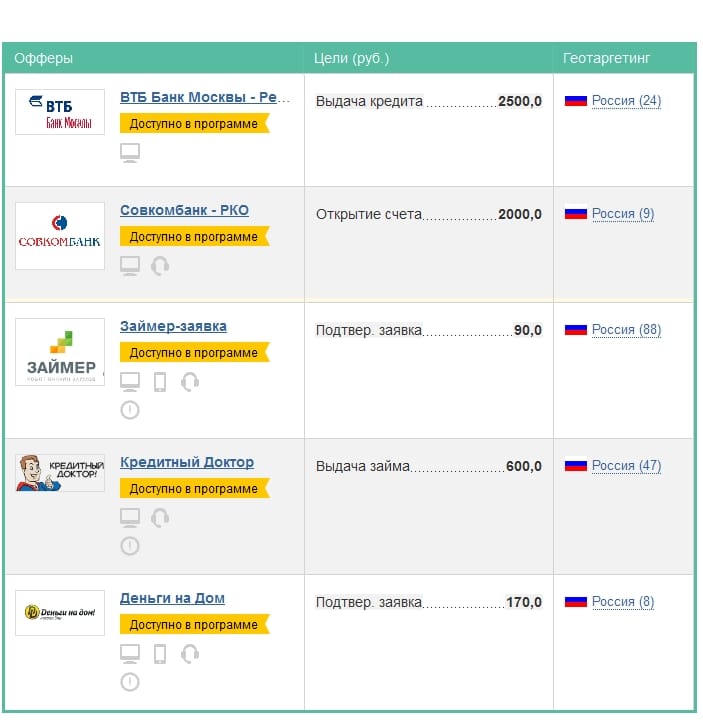This screenshot has width=703, height=720.
Task: Click the Открытие счета goal text
Action: pos(369,214)
